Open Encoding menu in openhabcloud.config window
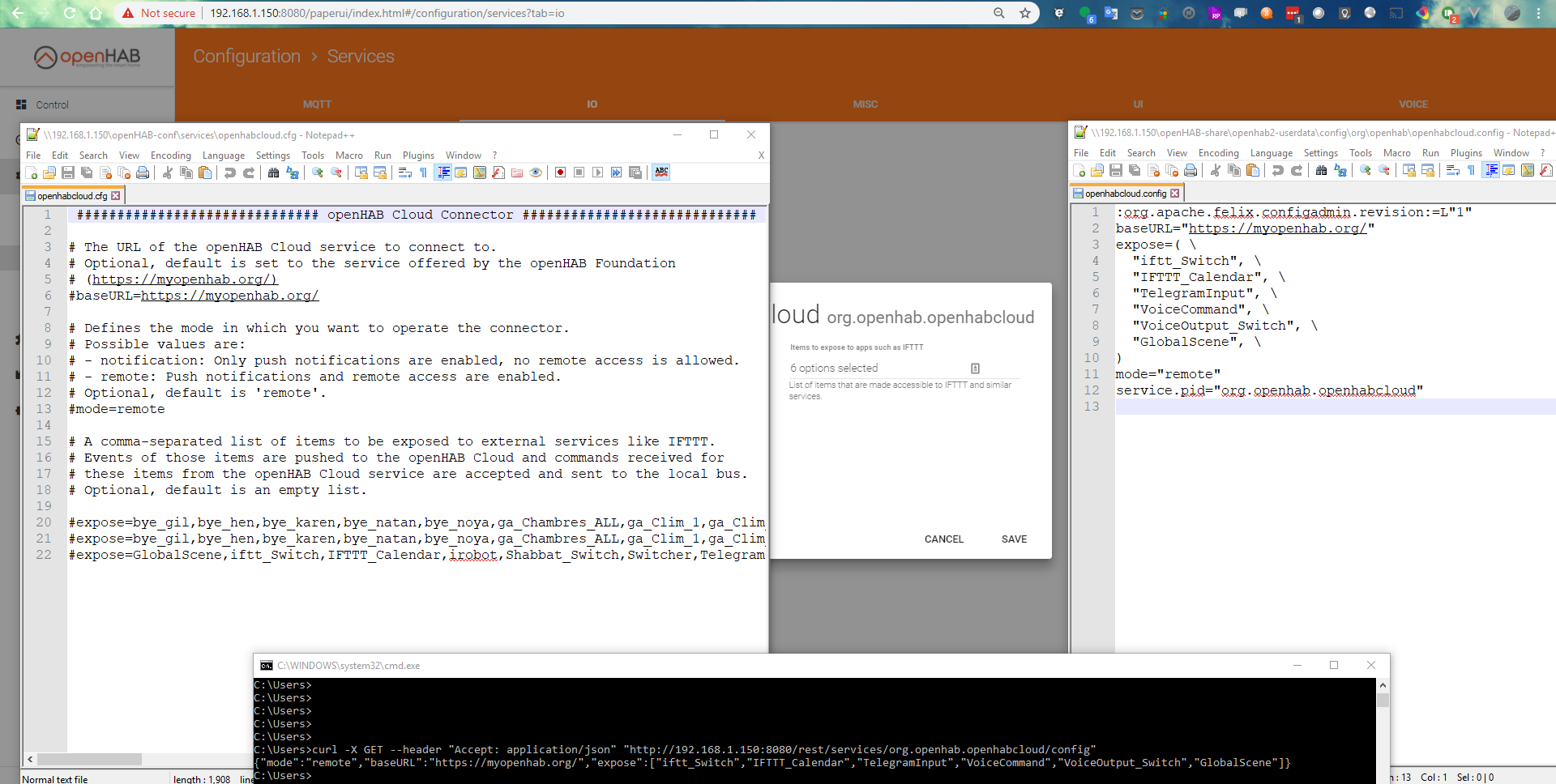 click(x=1218, y=153)
